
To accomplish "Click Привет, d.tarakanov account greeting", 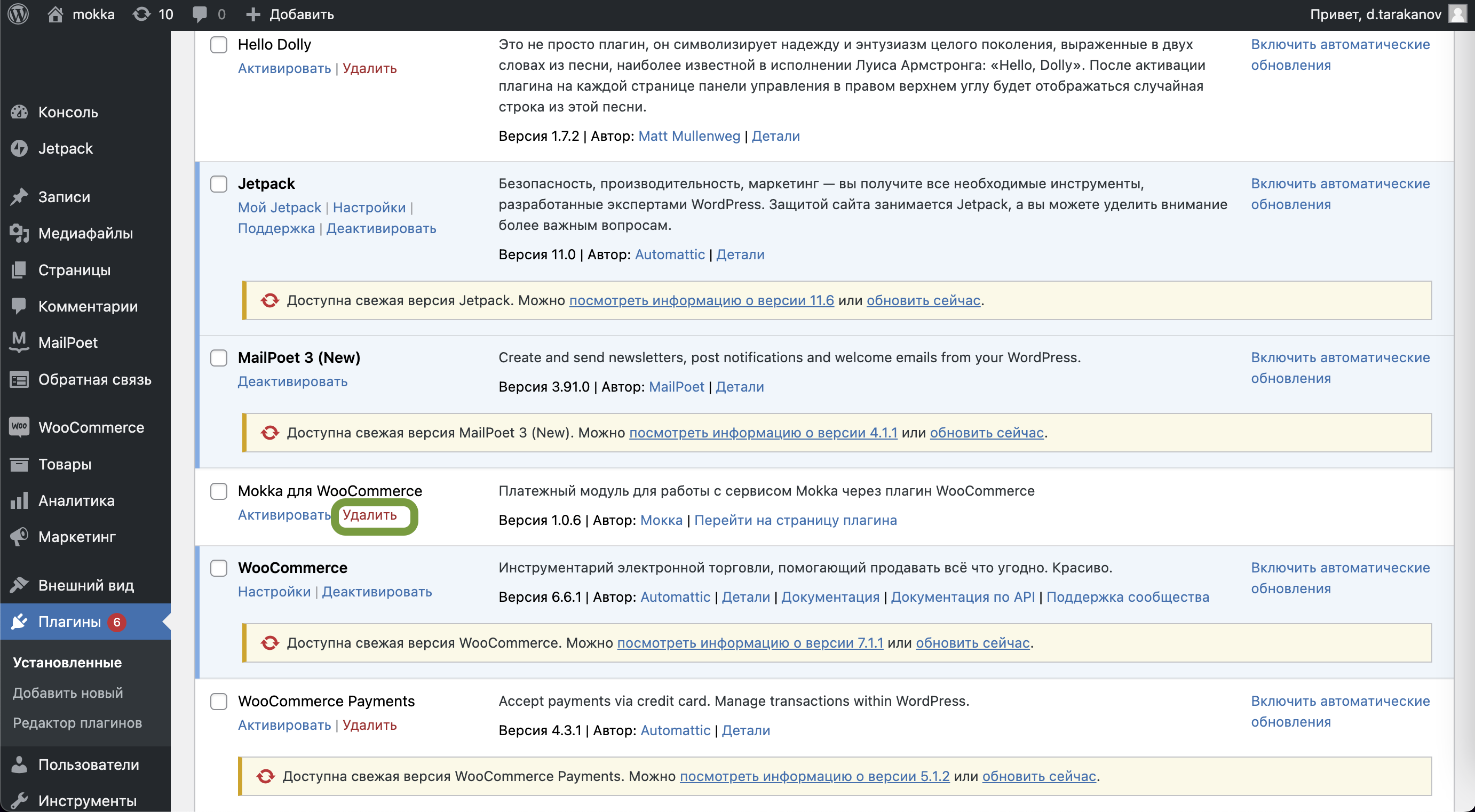I will point(1375,14).
